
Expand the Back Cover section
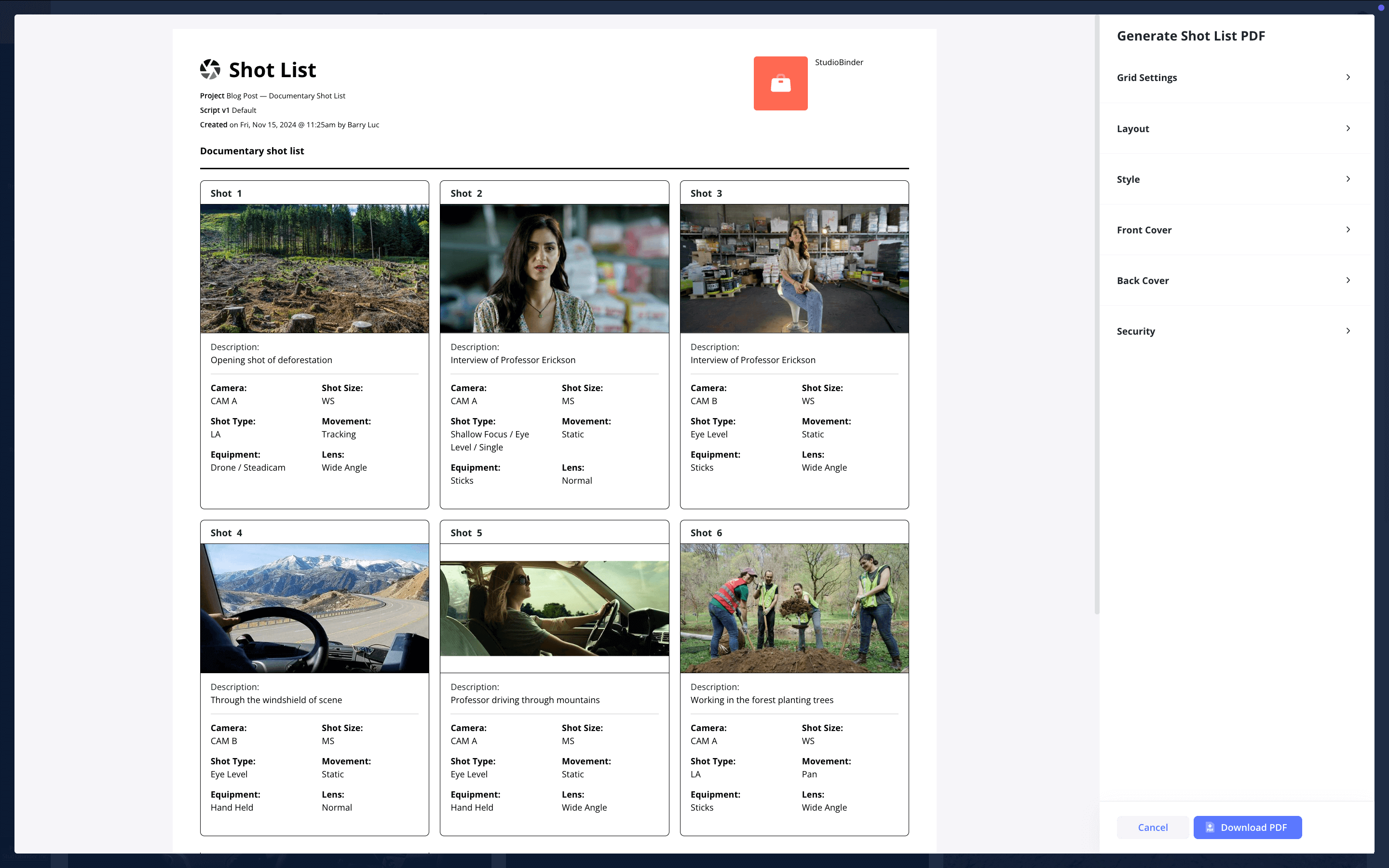coord(1234,280)
